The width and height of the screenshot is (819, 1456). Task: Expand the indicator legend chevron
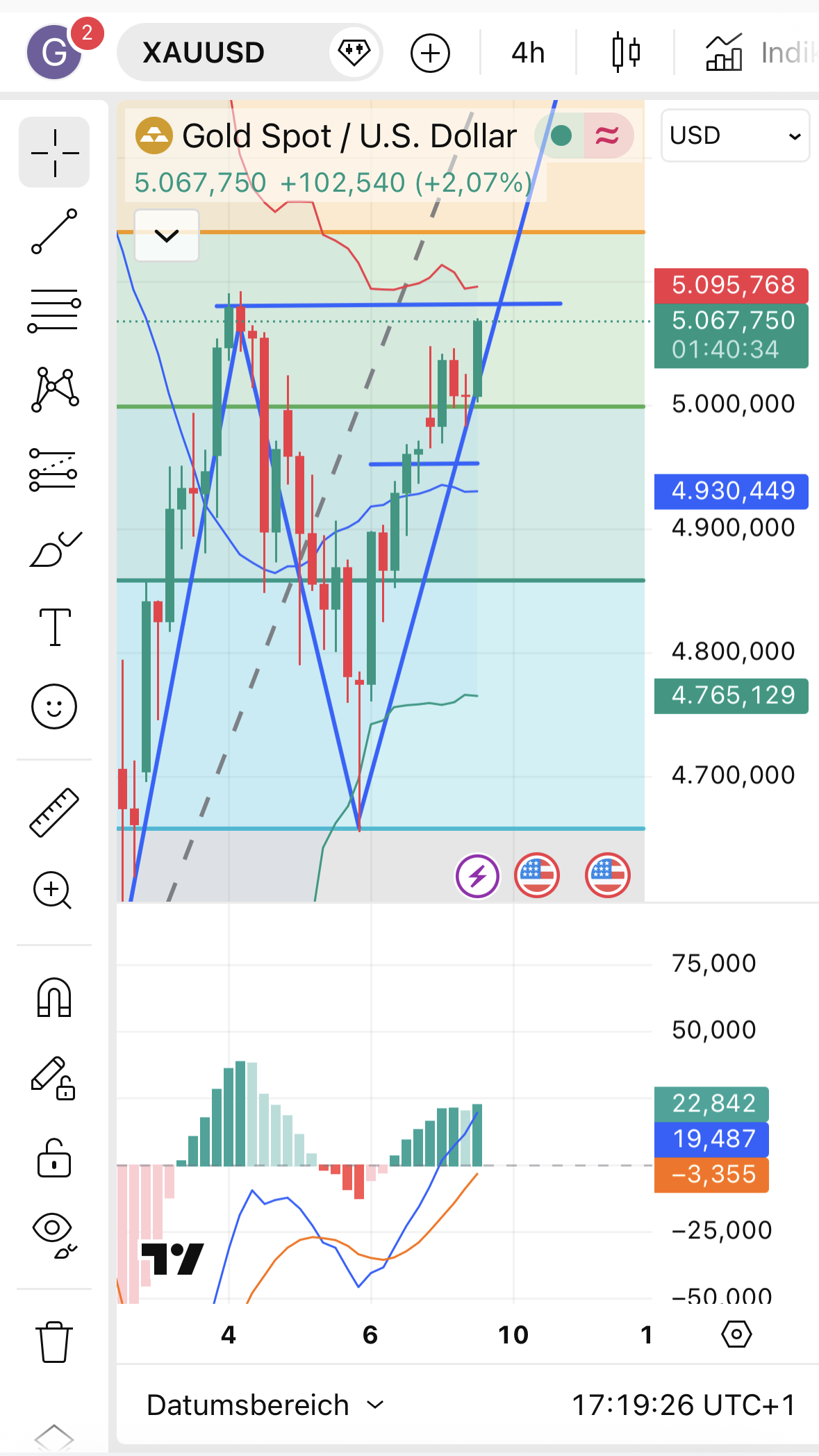(x=167, y=235)
